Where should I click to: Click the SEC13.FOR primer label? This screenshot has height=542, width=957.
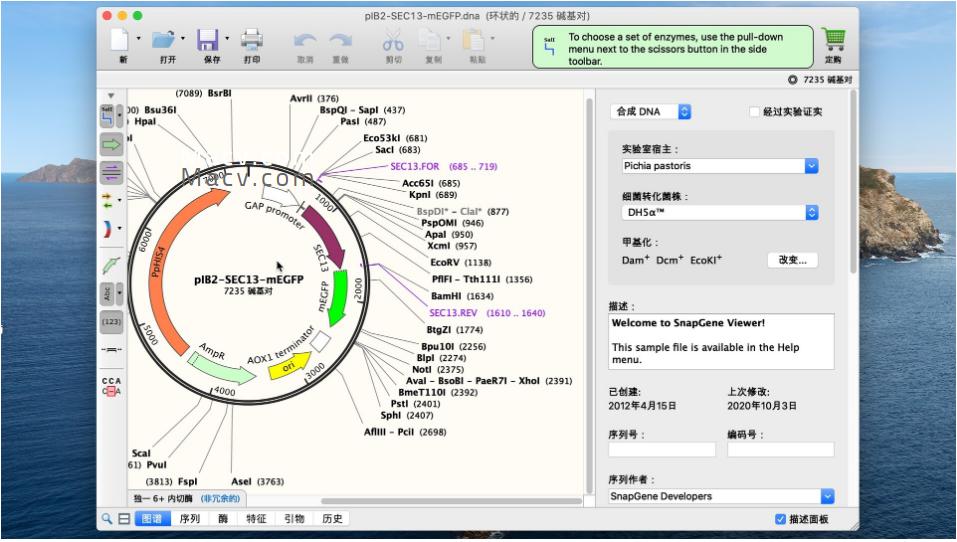click(x=414, y=167)
